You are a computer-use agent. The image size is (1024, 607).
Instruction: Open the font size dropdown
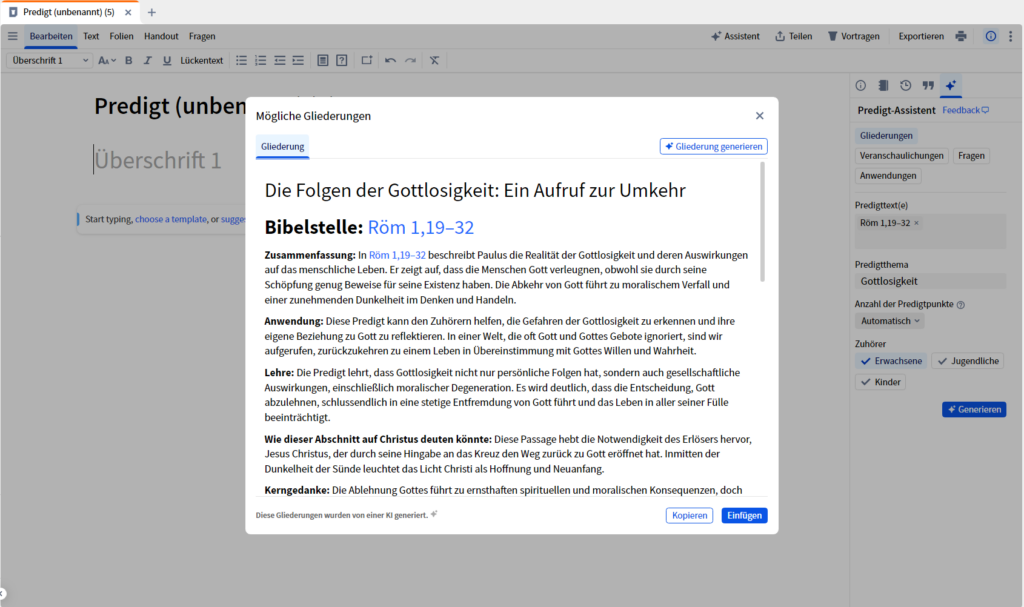(x=107, y=60)
